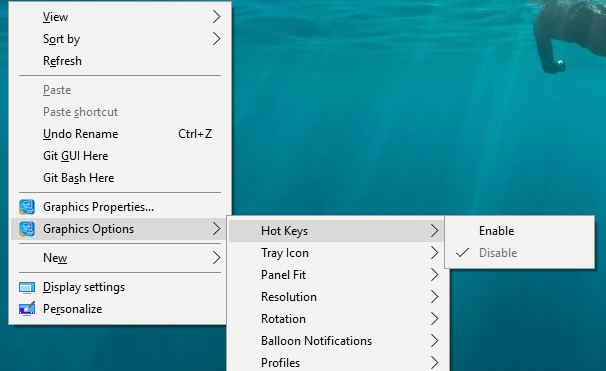The width and height of the screenshot is (606, 371).
Task: Expand the Sort by chevron arrow
Action: coord(217,39)
